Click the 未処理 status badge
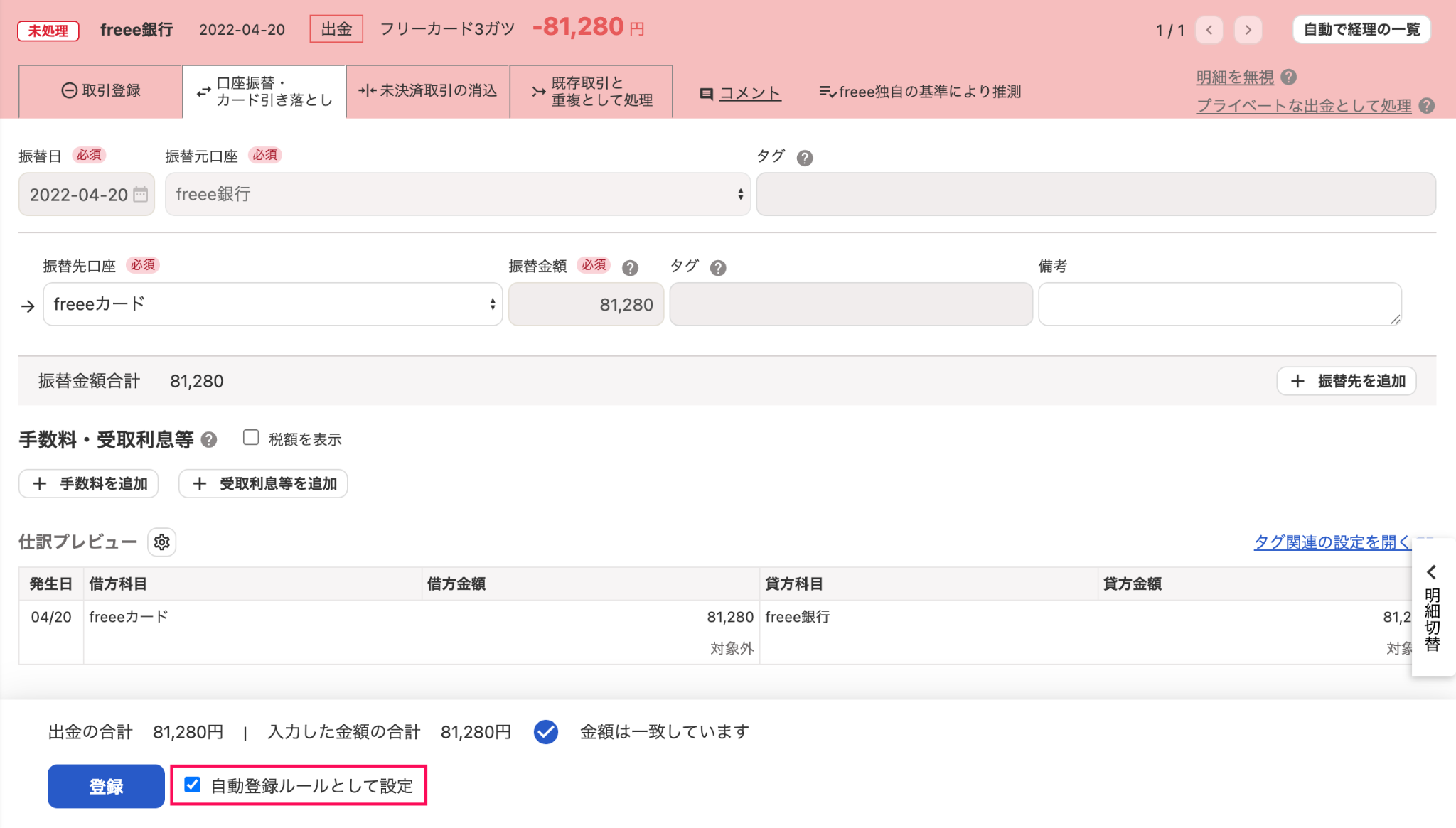This screenshot has height=828, width=1456. 48,31
